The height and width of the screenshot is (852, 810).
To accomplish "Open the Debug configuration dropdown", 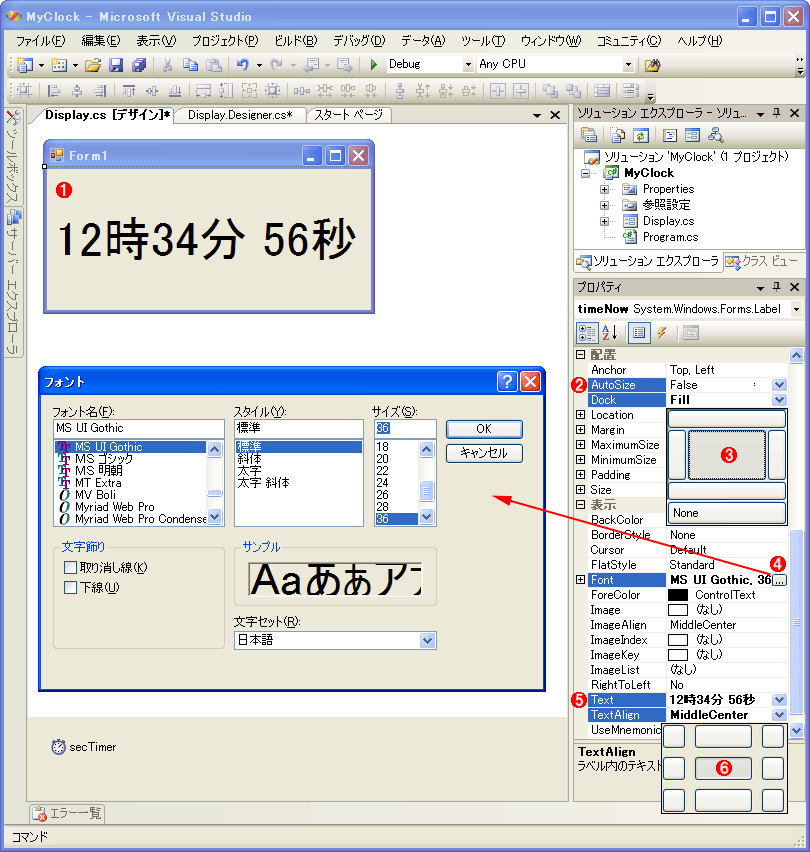I will click(x=468, y=65).
